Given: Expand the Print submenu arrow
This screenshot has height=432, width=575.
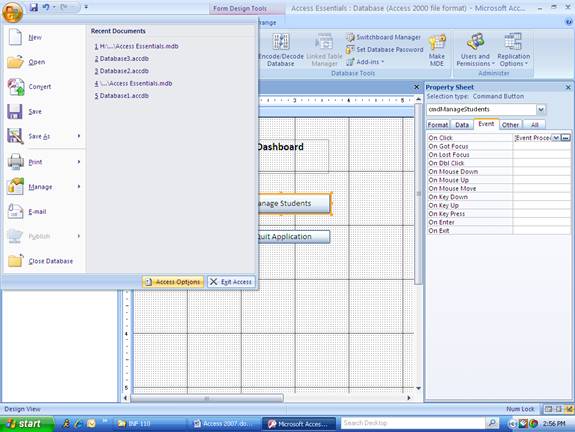Looking at the screenshot, I should point(79,162).
